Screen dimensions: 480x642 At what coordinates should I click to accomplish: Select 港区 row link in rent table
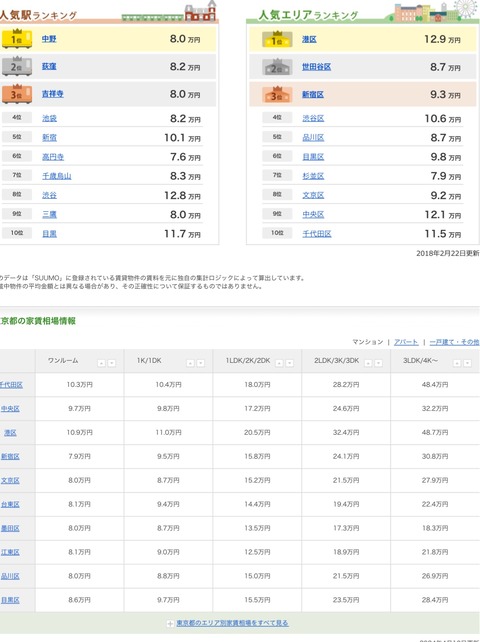click(x=10, y=433)
